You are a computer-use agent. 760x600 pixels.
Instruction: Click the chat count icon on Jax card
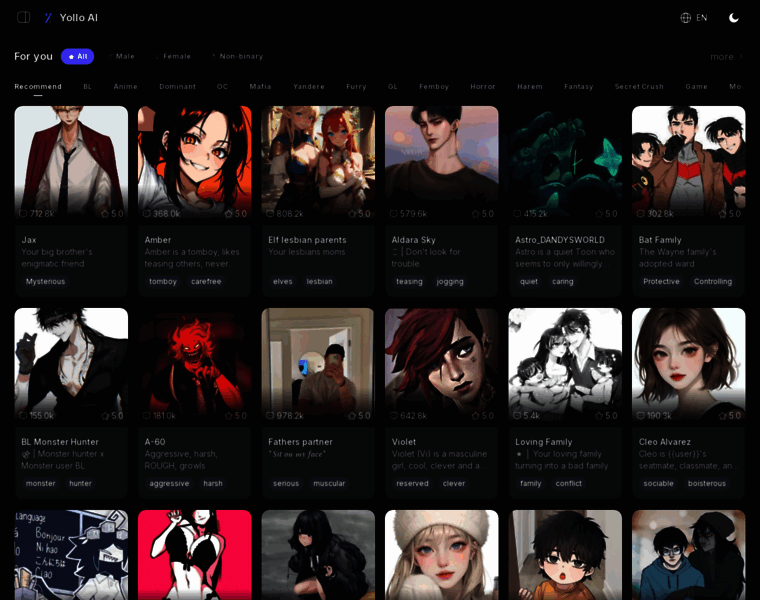tap(24, 214)
